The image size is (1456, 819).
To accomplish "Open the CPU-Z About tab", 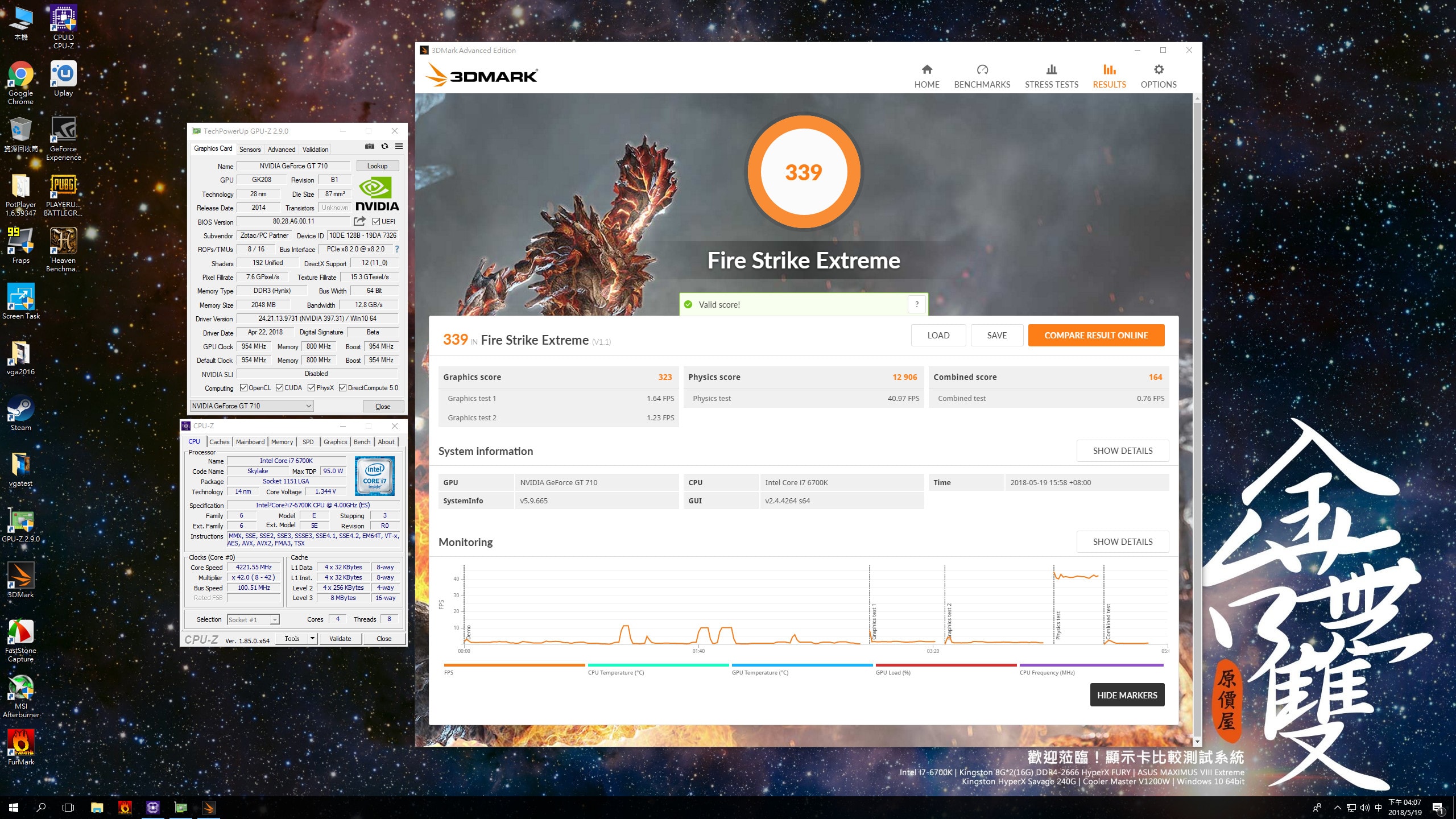I will point(386,442).
